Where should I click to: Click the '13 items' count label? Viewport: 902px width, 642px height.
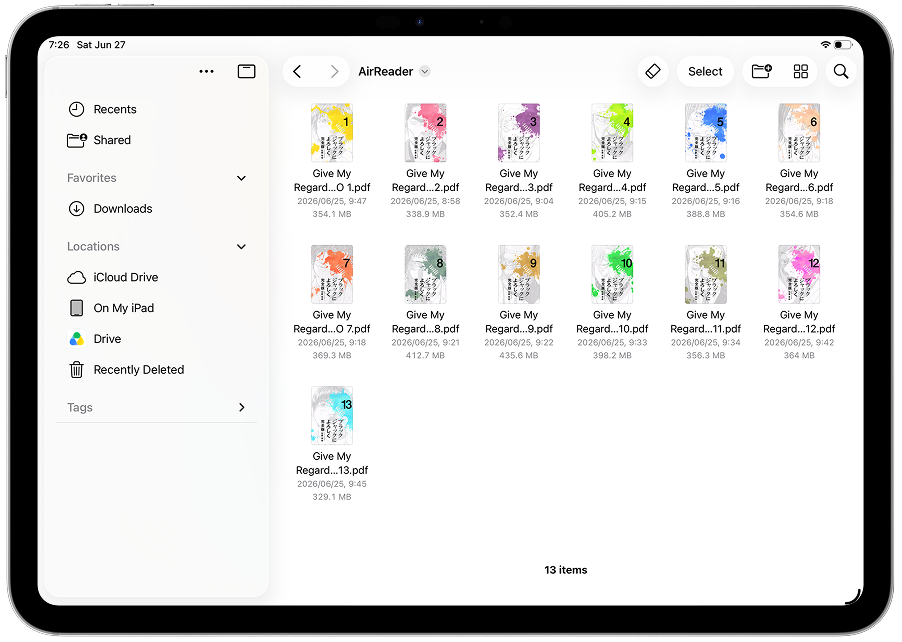[566, 570]
